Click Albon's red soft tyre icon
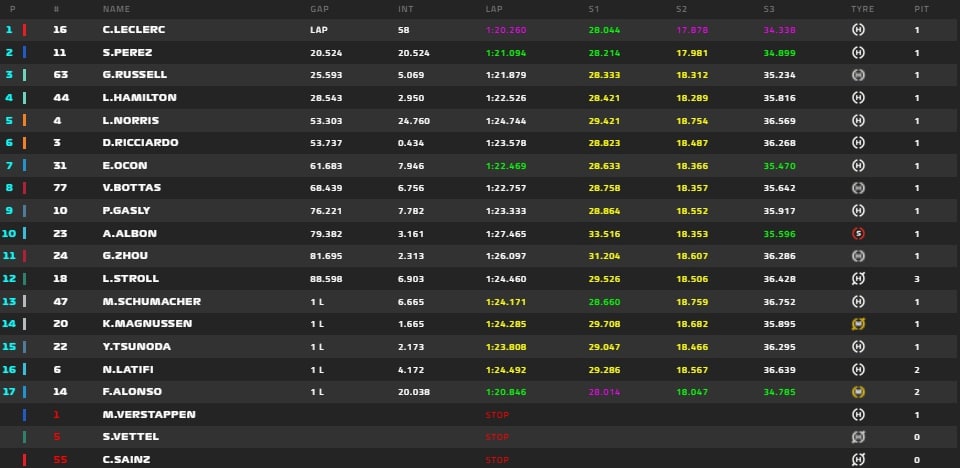Image resolution: width=960 pixels, height=468 pixels. point(858,233)
